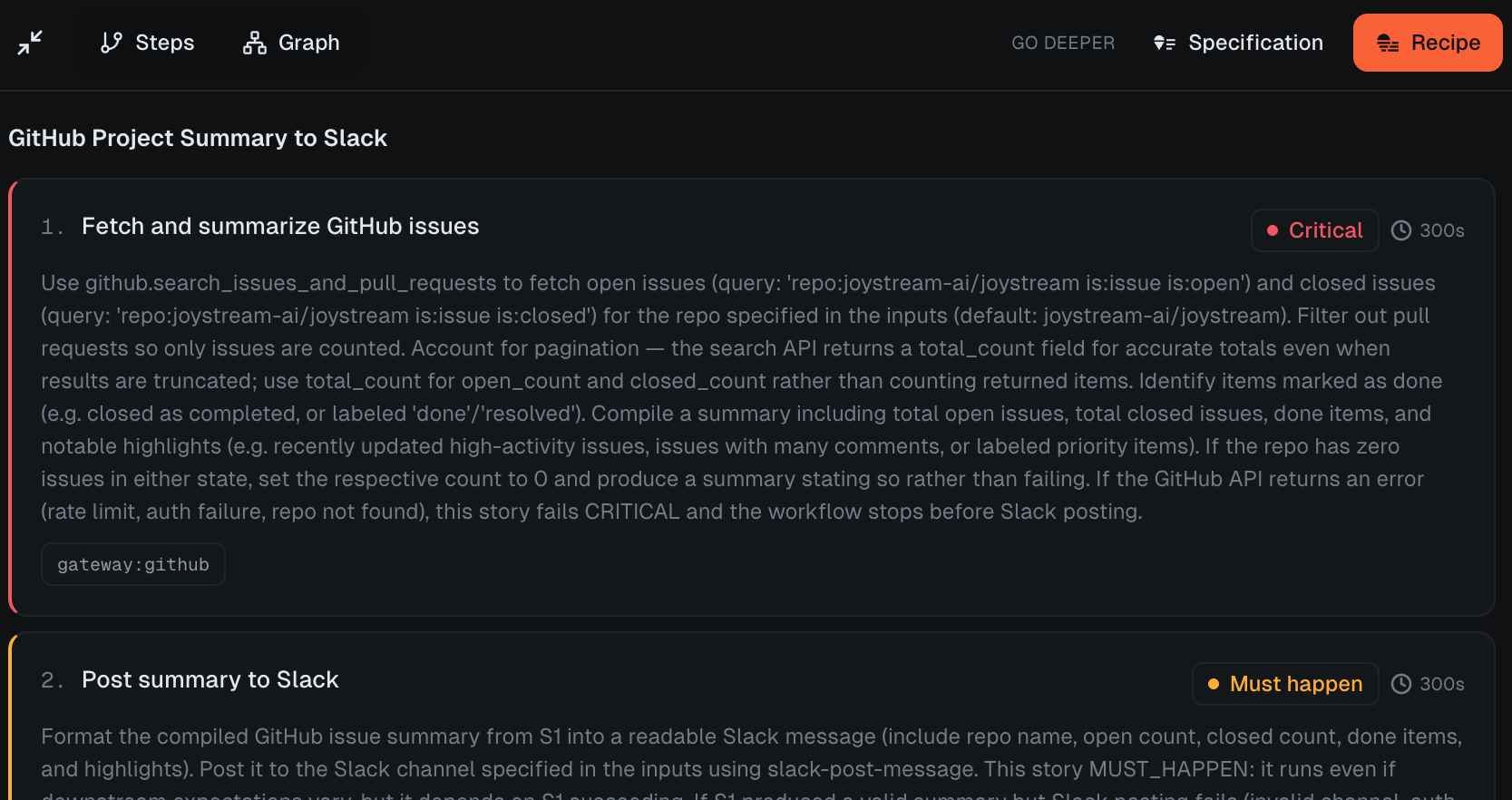Select the gateway:github tag

point(133,564)
